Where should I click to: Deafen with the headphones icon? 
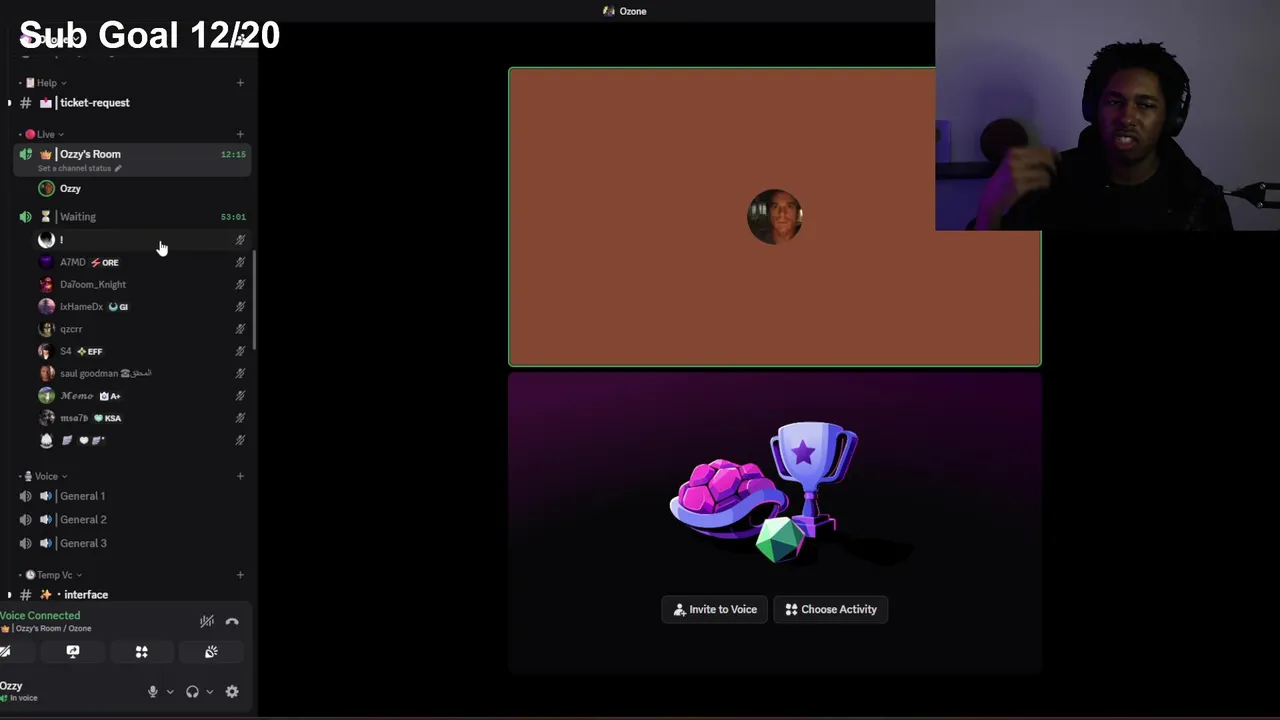click(x=192, y=691)
